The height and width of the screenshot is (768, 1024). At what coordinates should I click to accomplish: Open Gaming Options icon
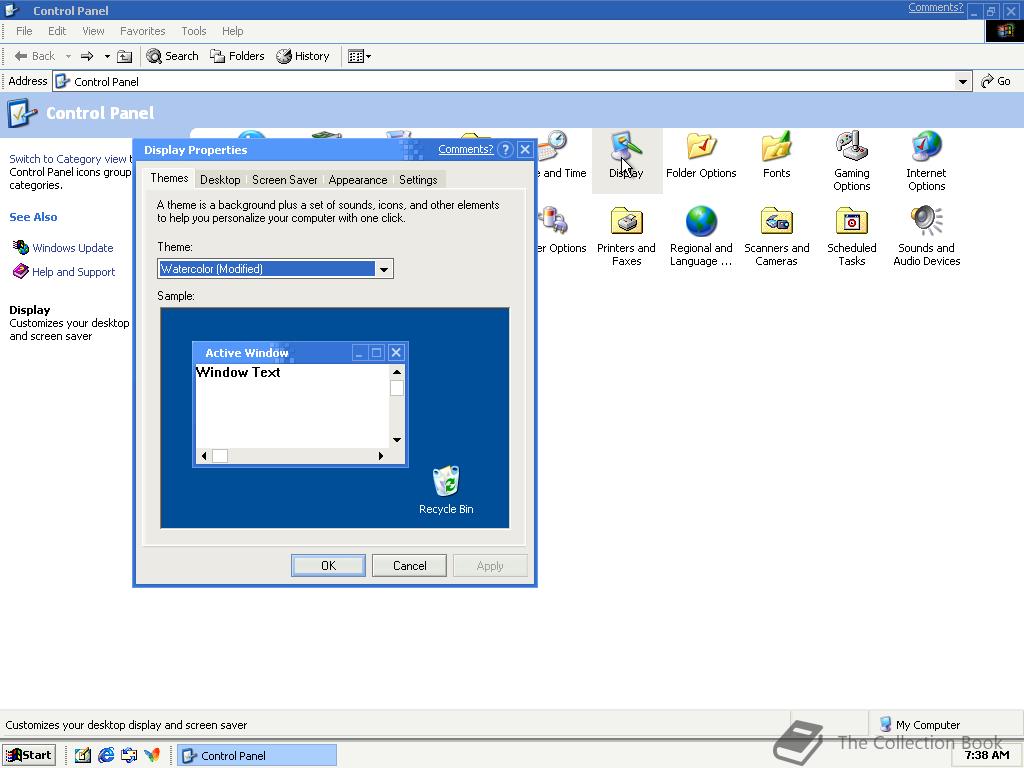tap(852, 161)
